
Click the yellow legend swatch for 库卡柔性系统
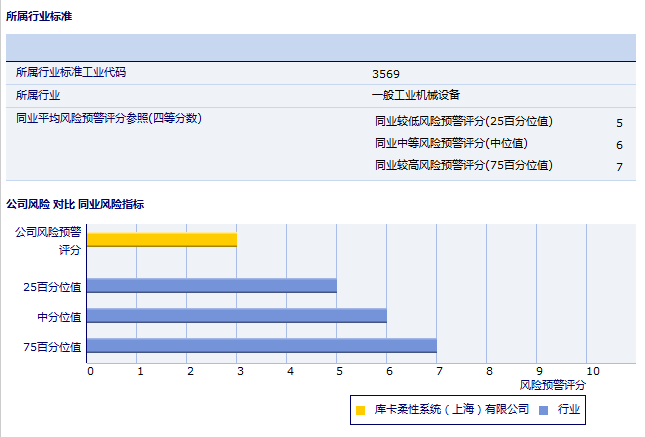click(x=360, y=410)
